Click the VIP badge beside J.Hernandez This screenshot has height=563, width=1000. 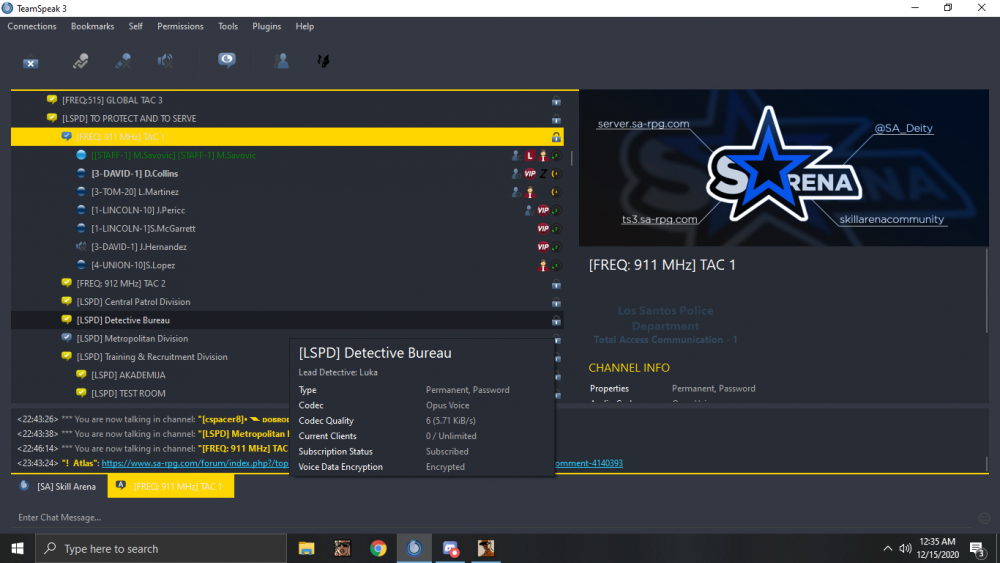(x=543, y=247)
